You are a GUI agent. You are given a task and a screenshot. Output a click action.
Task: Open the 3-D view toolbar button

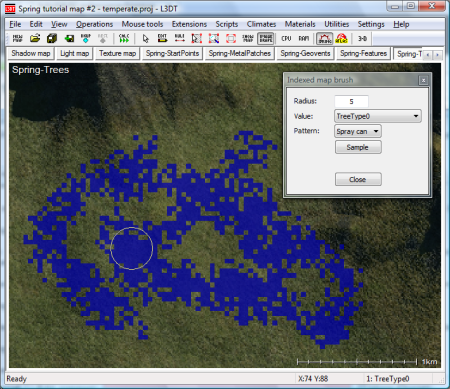coord(362,38)
